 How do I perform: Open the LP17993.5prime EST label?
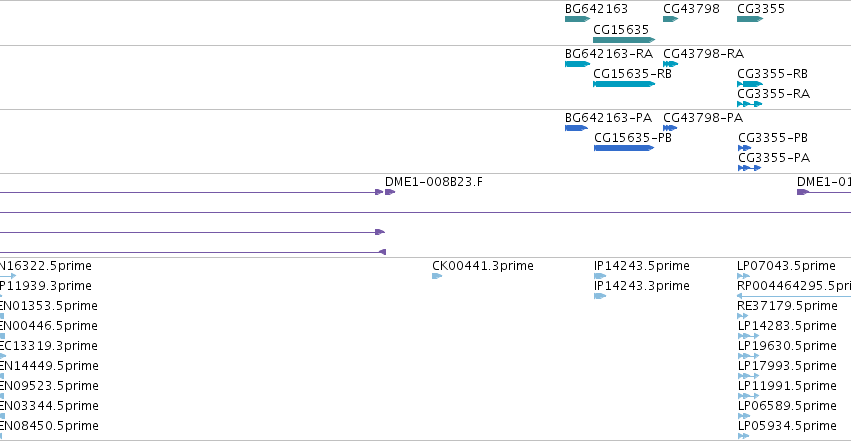point(788,366)
